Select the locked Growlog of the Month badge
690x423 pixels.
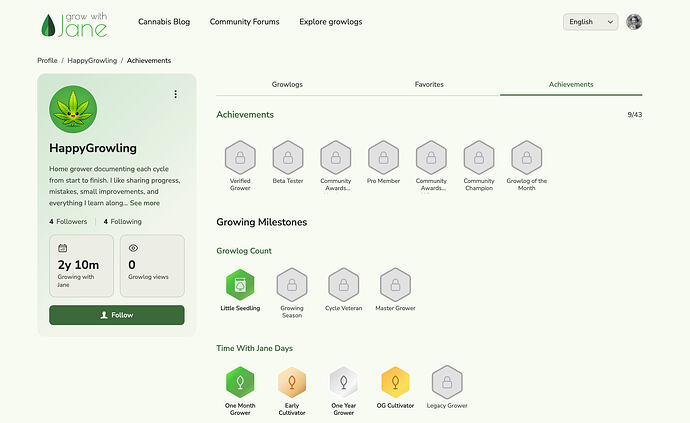(527, 158)
